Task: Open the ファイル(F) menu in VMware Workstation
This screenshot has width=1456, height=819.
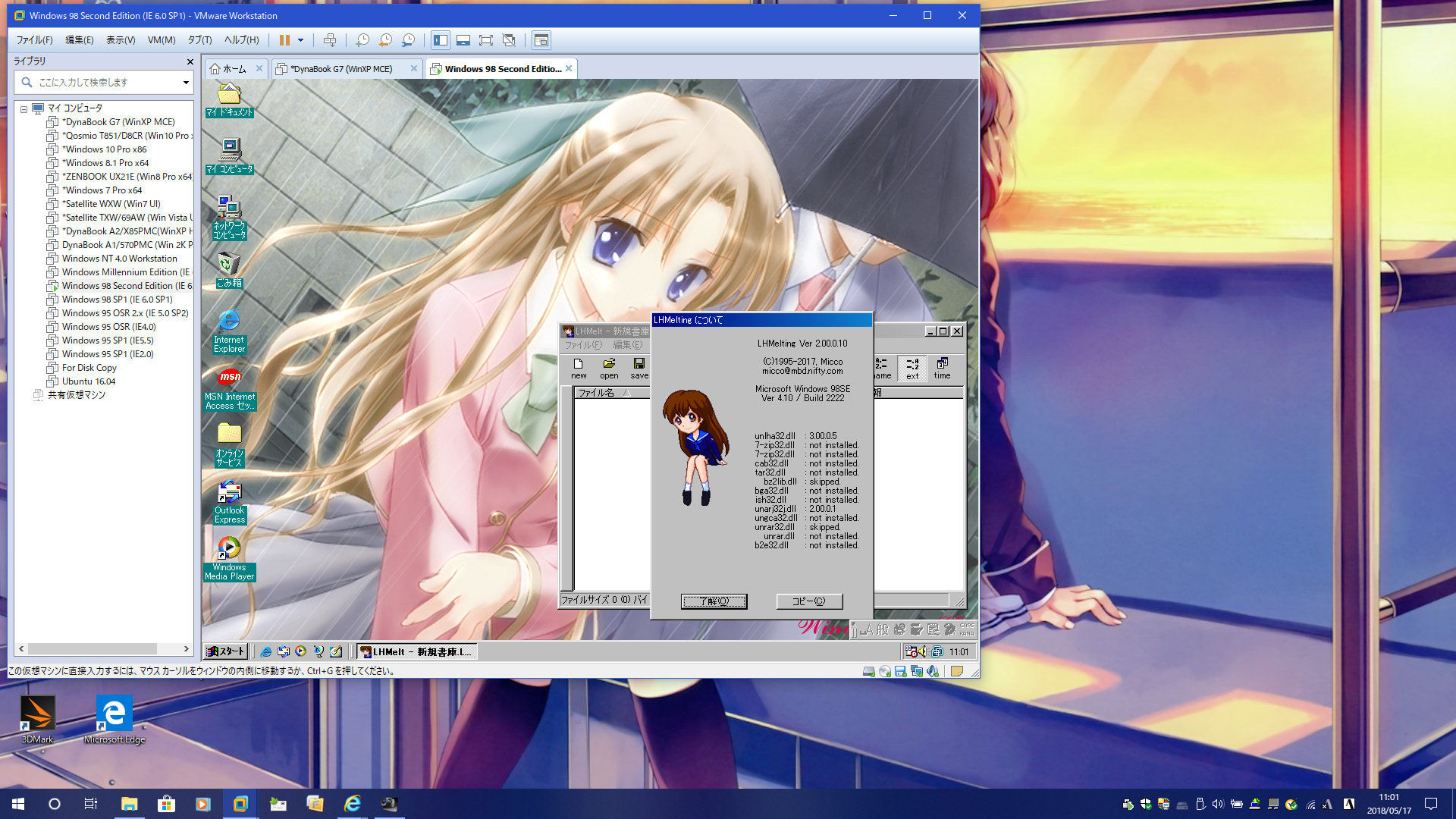Action: [x=35, y=40]
